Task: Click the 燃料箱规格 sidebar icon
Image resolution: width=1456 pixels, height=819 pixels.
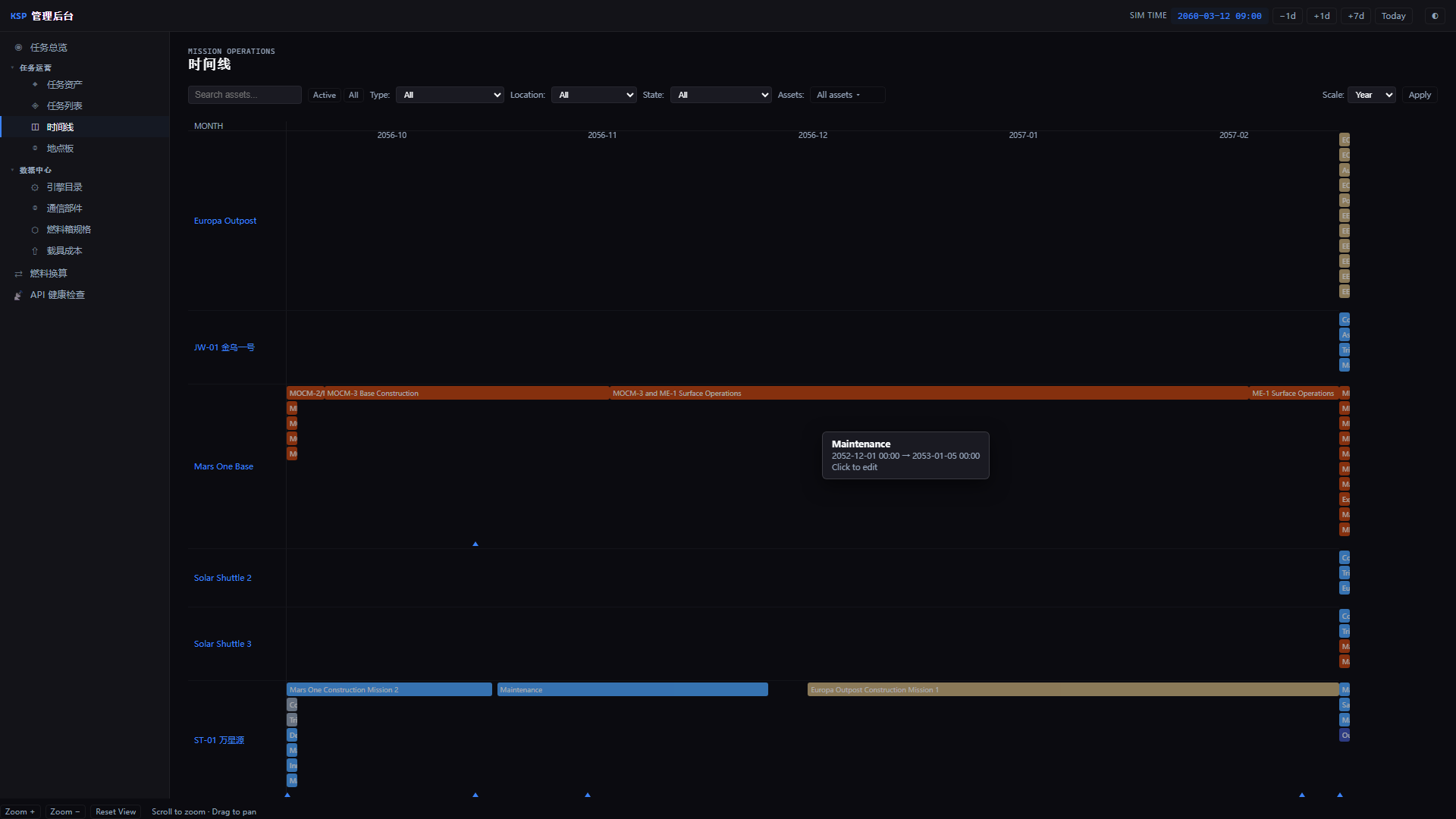Action: (x=35, y=230)
